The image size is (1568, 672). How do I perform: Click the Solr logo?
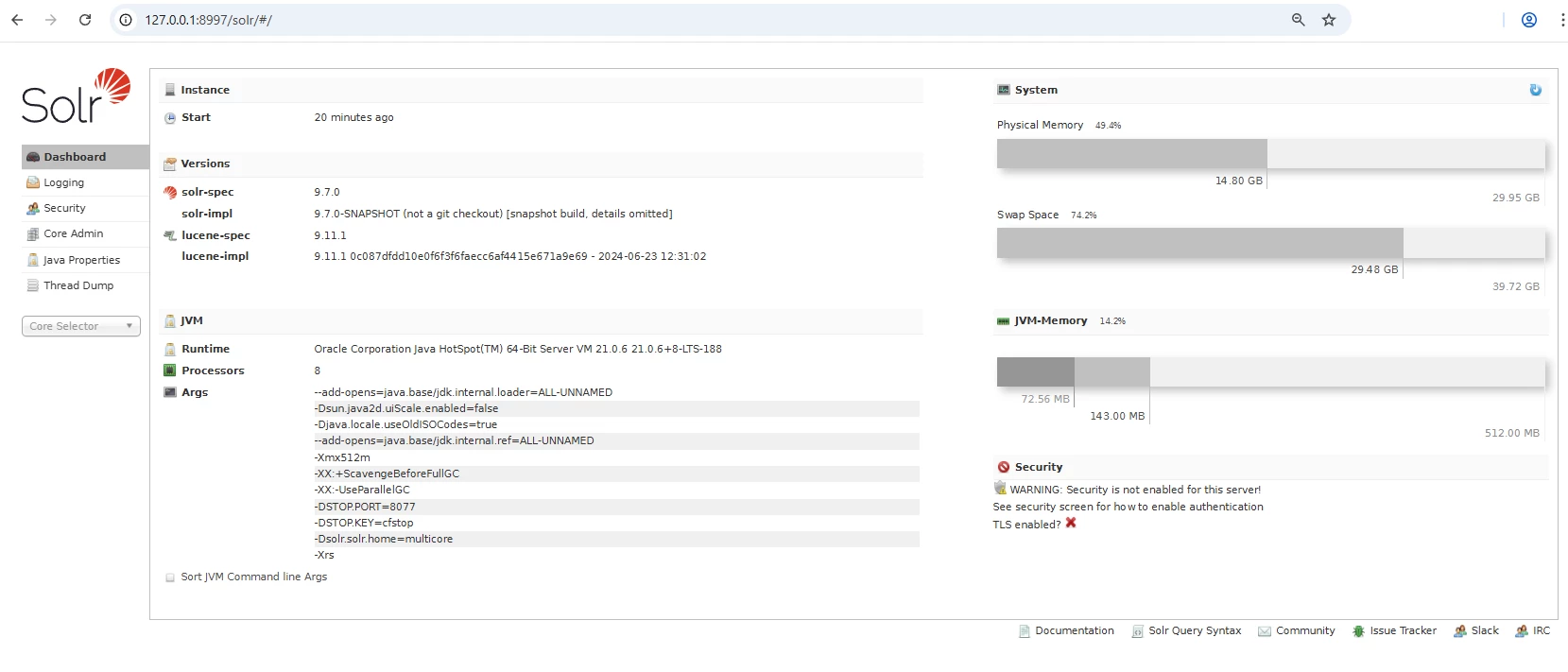coord(77,95)
